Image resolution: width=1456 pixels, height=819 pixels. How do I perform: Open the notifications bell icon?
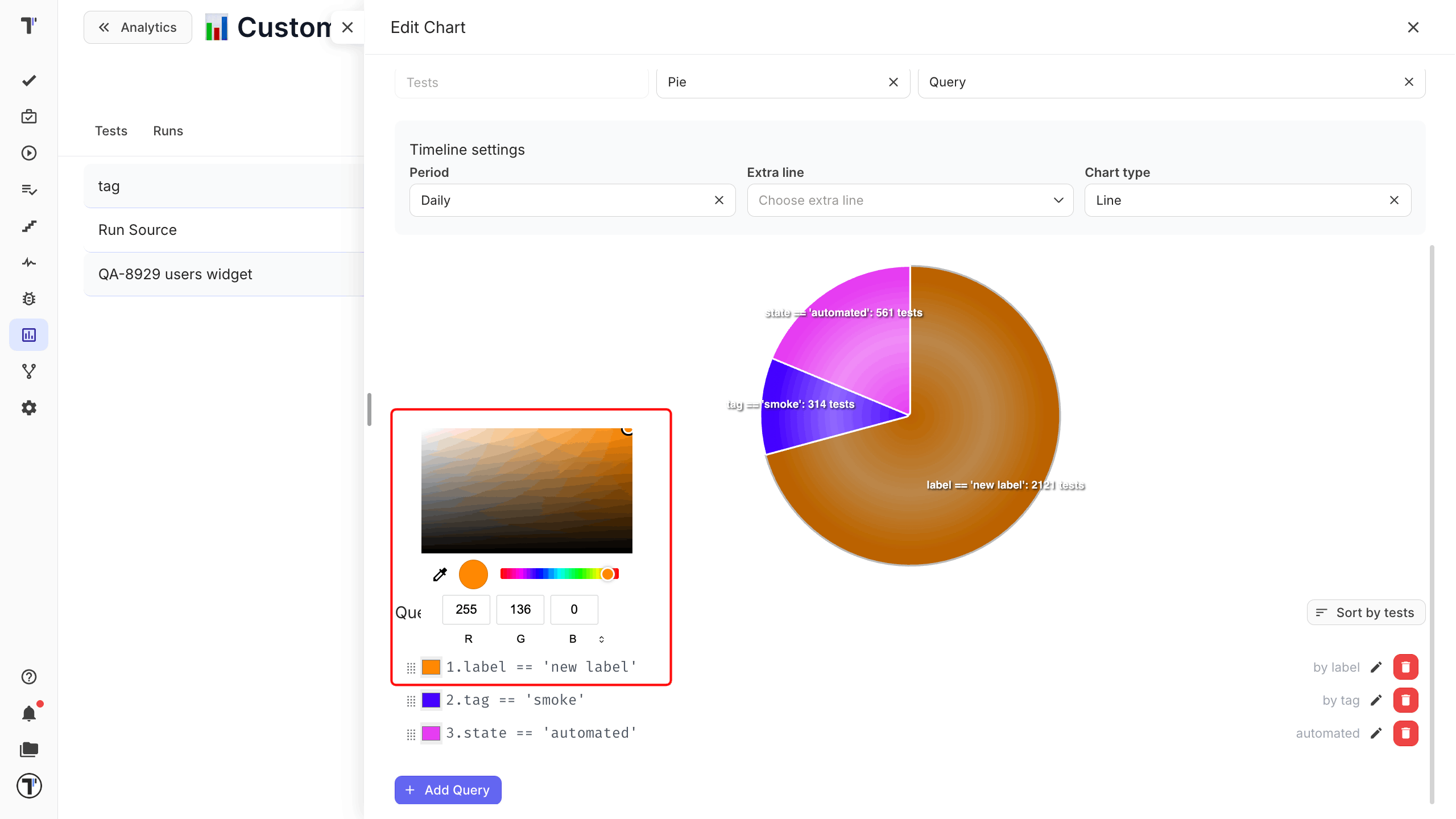click(29, 713)
